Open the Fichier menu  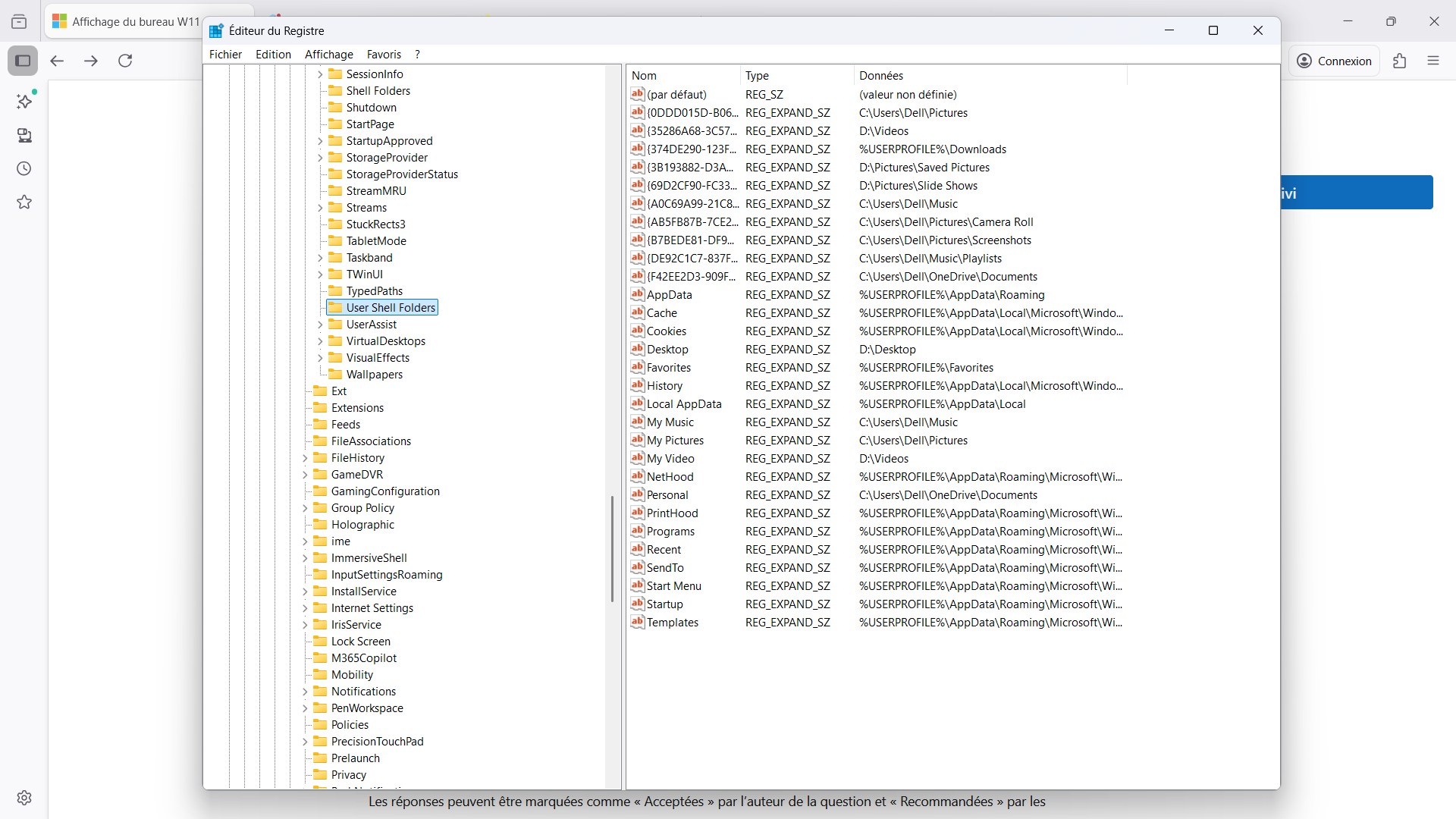225,55
